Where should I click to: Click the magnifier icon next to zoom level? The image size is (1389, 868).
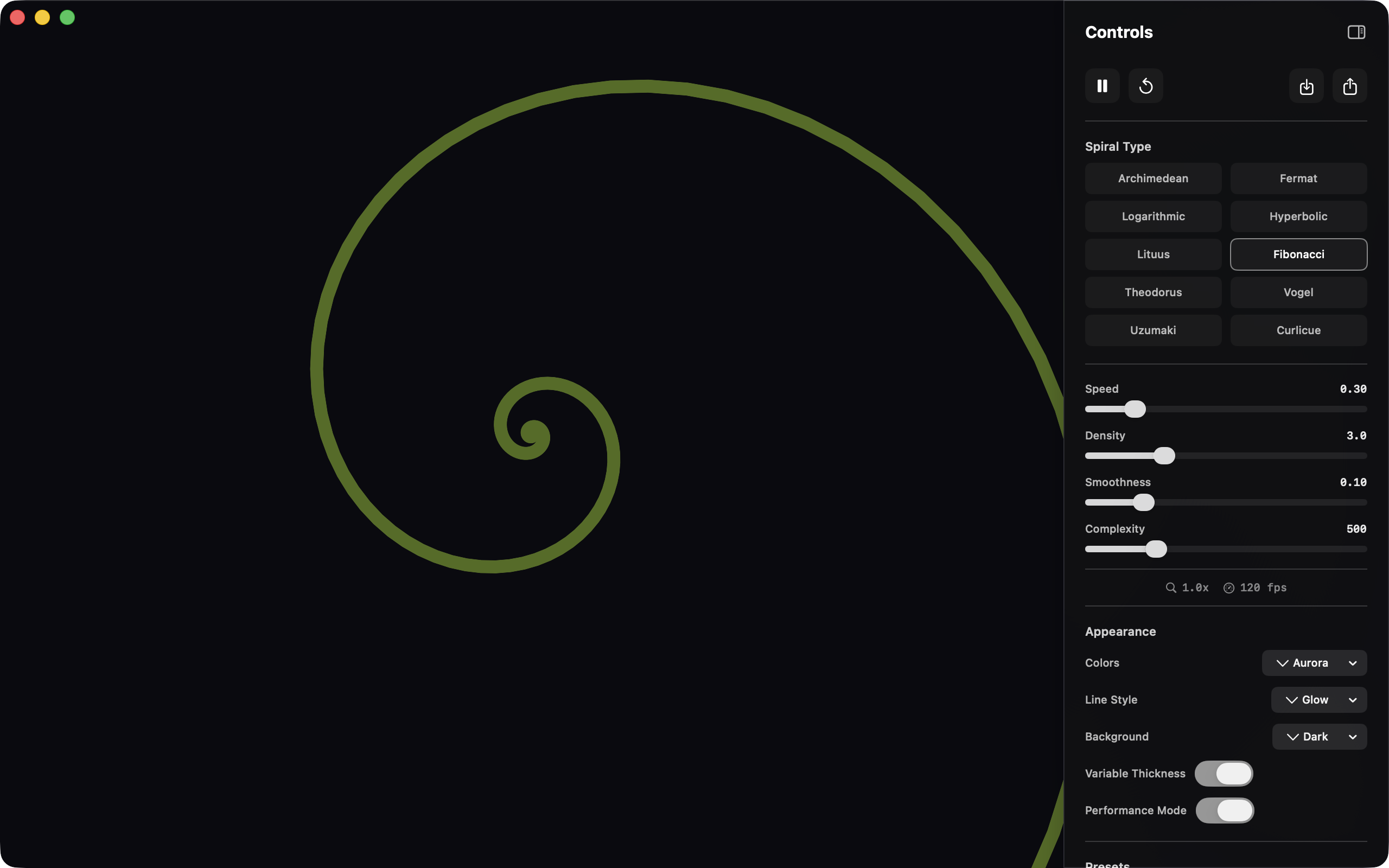tap(1171, 588)
